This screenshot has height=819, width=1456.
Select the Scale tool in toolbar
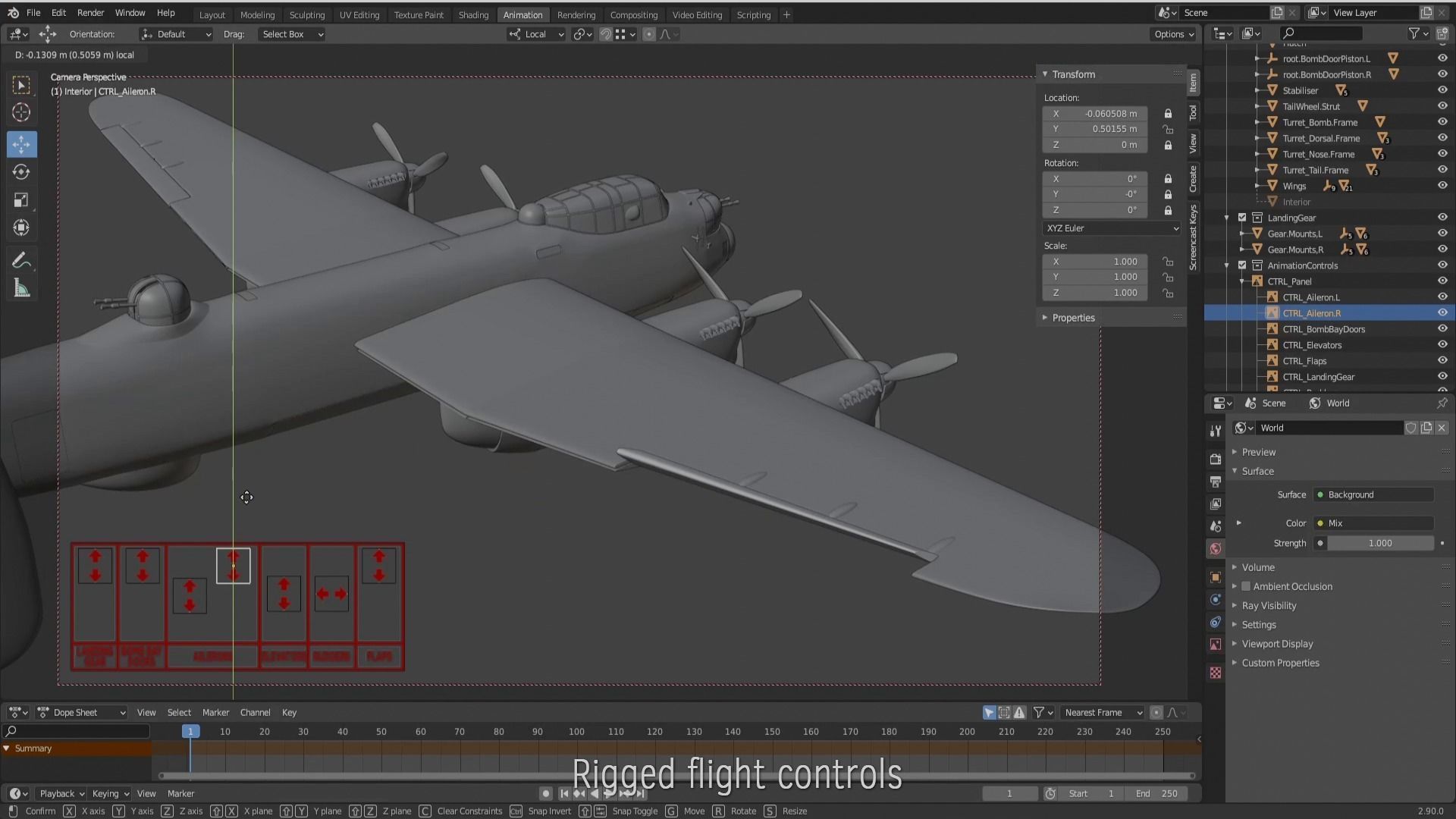coord(21,200)
